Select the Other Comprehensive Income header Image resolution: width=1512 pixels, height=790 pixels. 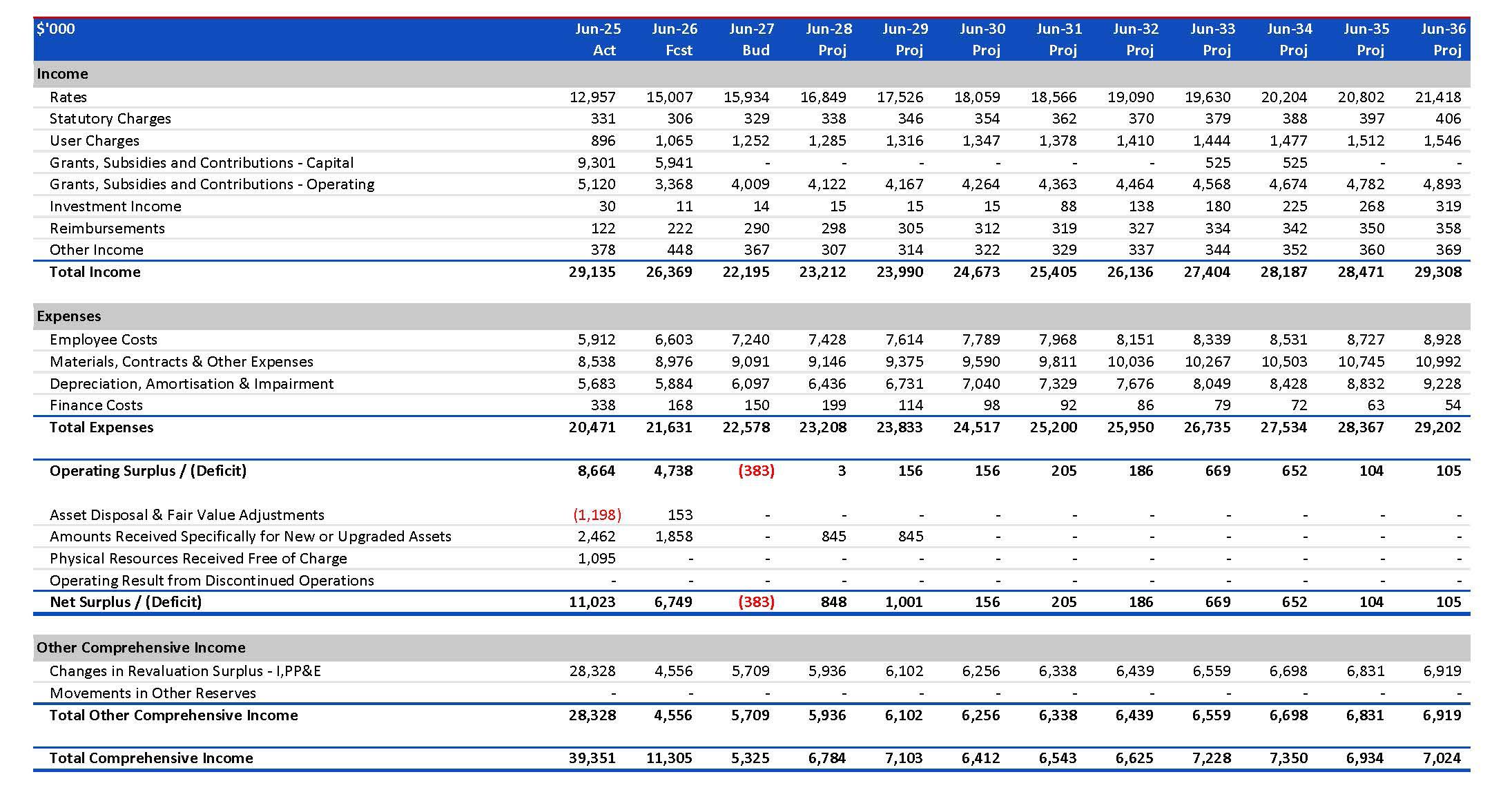click(x=751, y=648)
